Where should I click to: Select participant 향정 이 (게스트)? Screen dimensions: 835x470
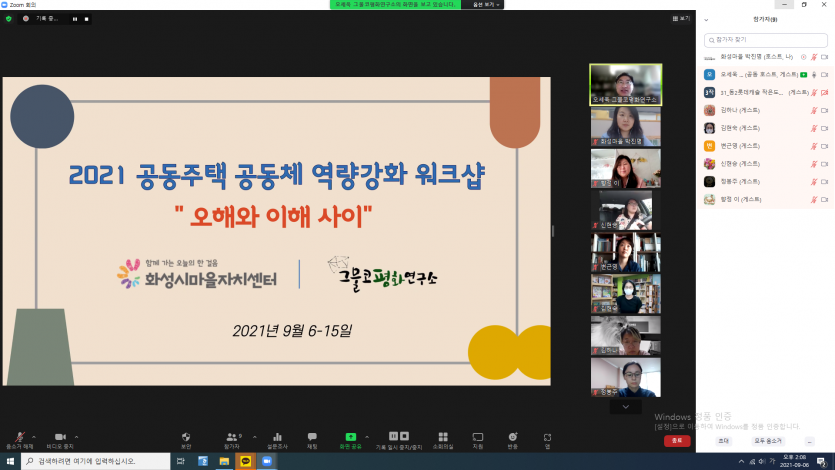click(x=765, y=200)
